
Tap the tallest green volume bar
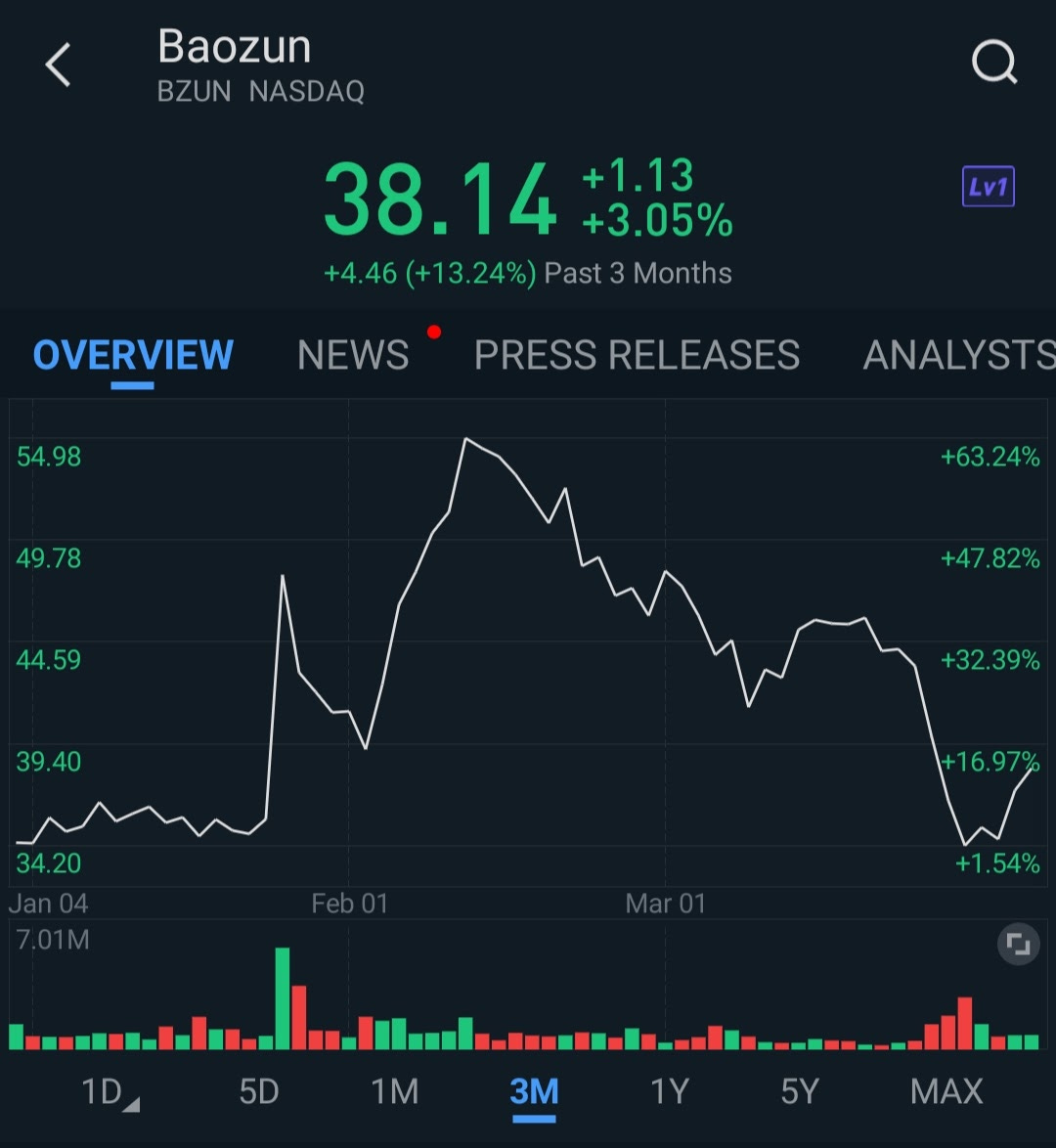pyautogui.click(x=282, y=998)
